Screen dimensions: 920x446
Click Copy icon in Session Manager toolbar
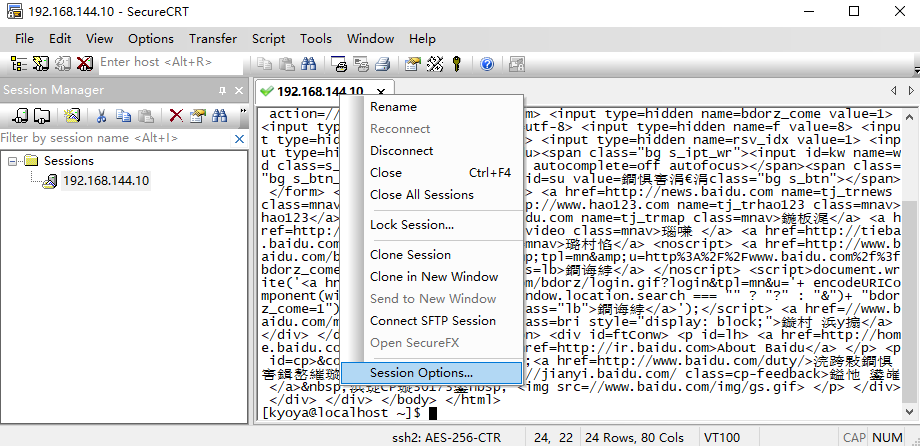pyautogui.click(x=123, y=115)
